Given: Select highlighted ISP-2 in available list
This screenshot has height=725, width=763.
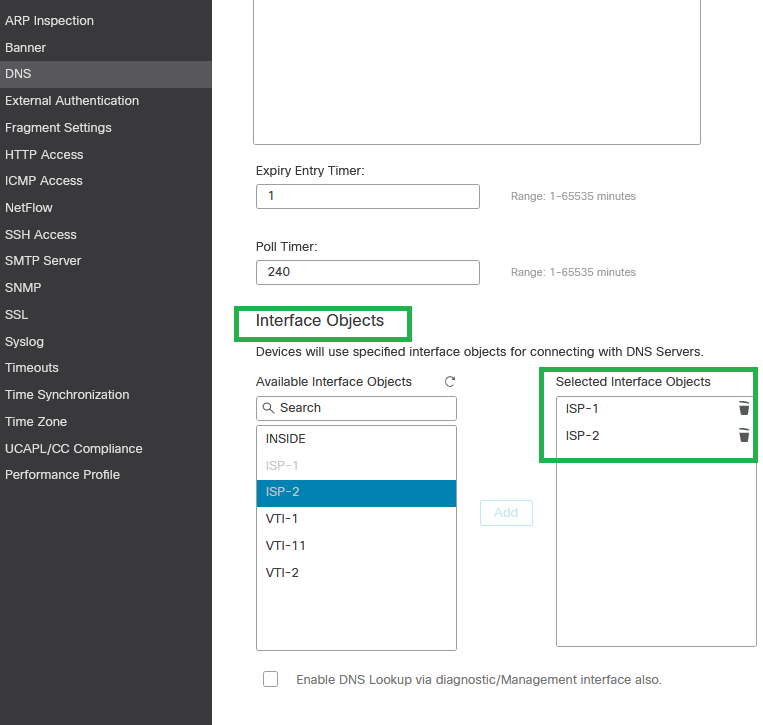Looking at the screenshot, I should pos(356,493).
